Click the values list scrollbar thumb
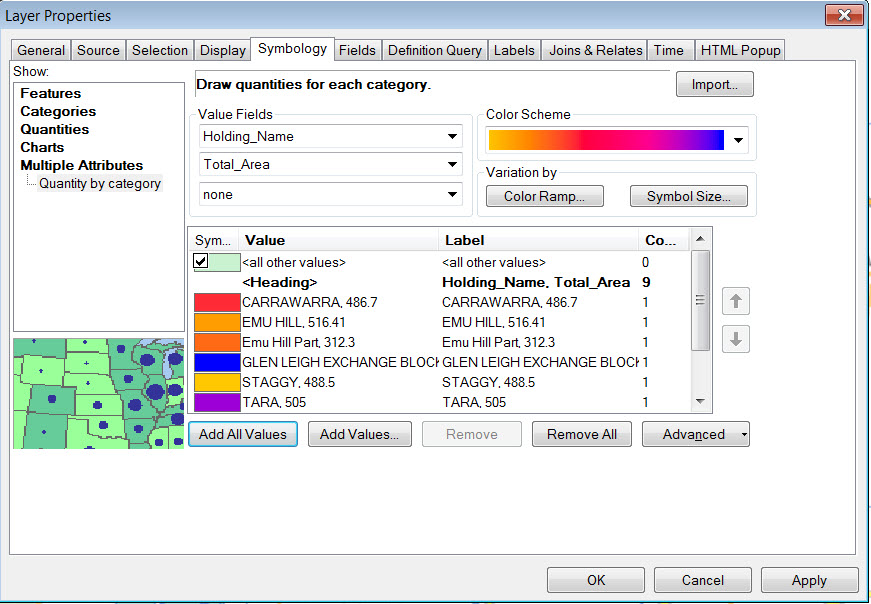871x604 pixels. 700,300
